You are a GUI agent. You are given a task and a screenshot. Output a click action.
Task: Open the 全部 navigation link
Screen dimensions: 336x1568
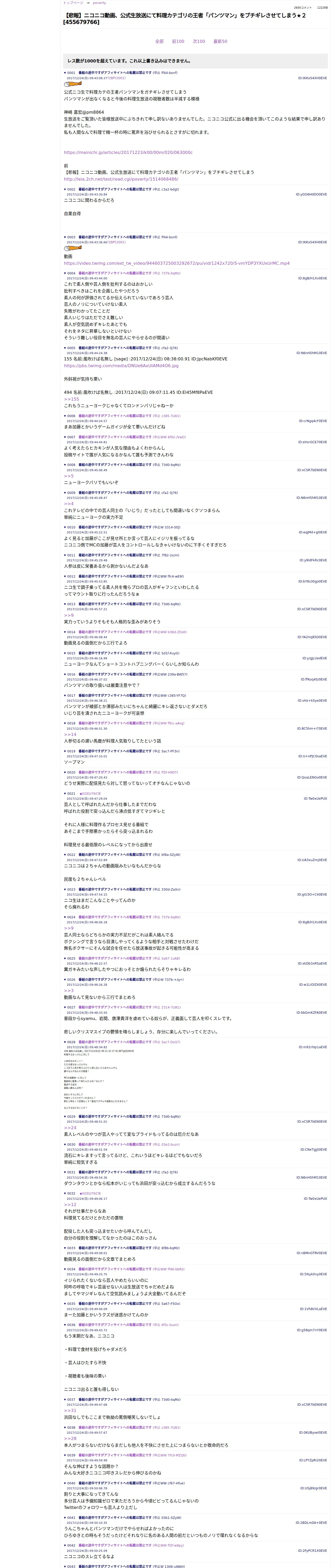[x=159, y=41]
